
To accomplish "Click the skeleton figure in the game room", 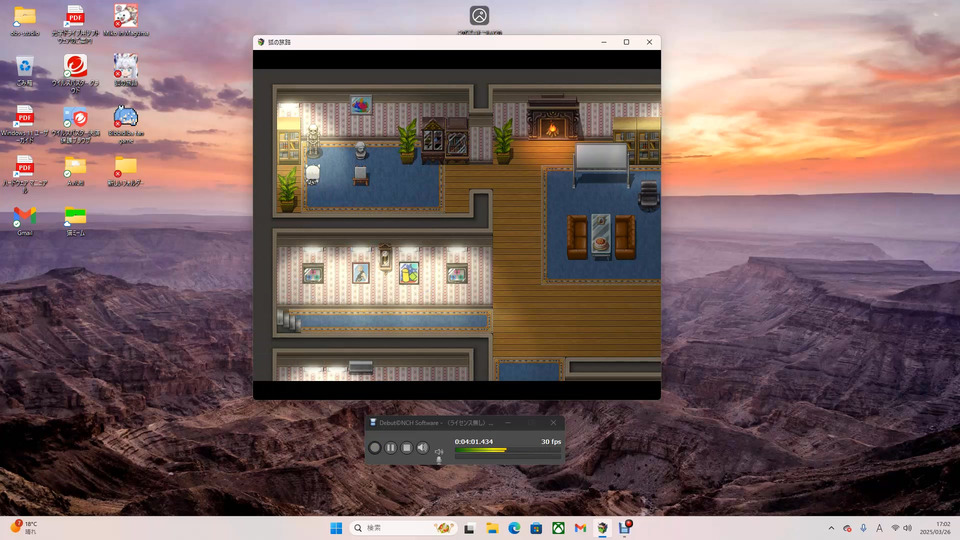I will (x=313, y=140).
